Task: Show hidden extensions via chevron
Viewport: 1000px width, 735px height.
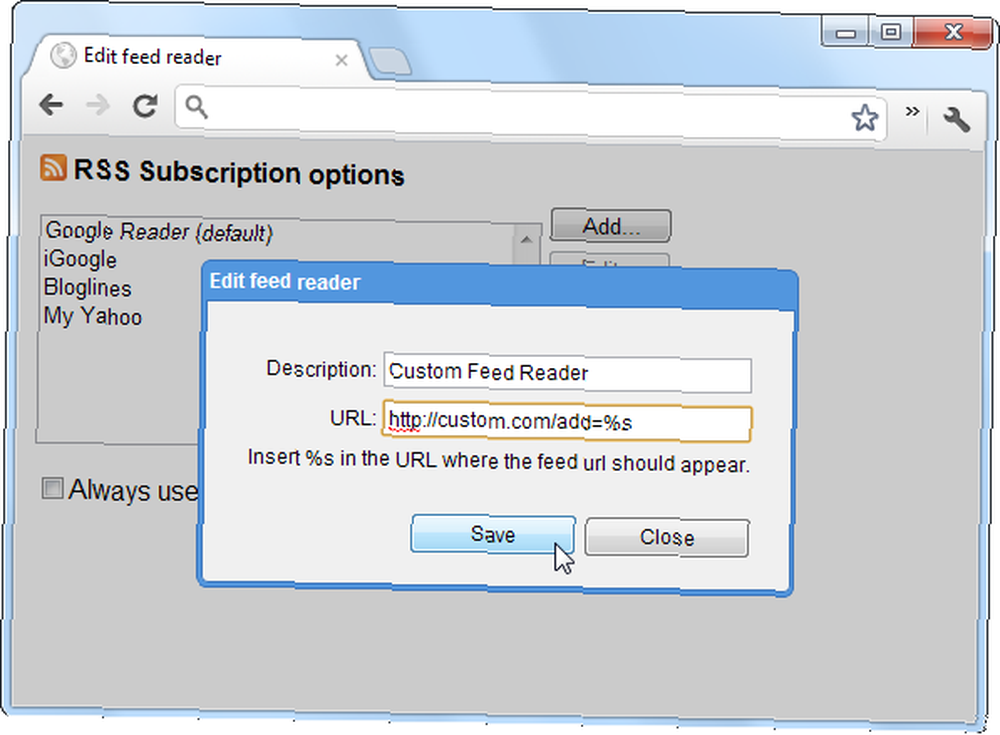Action: [x=913, y=112]
